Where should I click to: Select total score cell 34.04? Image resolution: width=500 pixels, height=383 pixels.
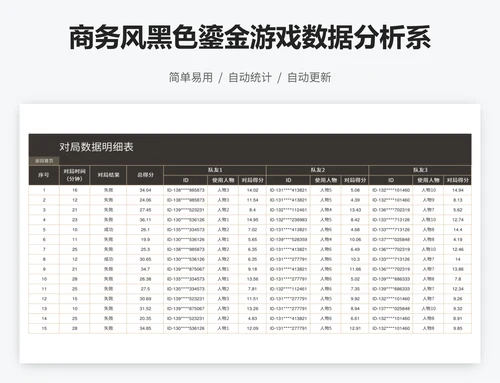pos(145,190)
